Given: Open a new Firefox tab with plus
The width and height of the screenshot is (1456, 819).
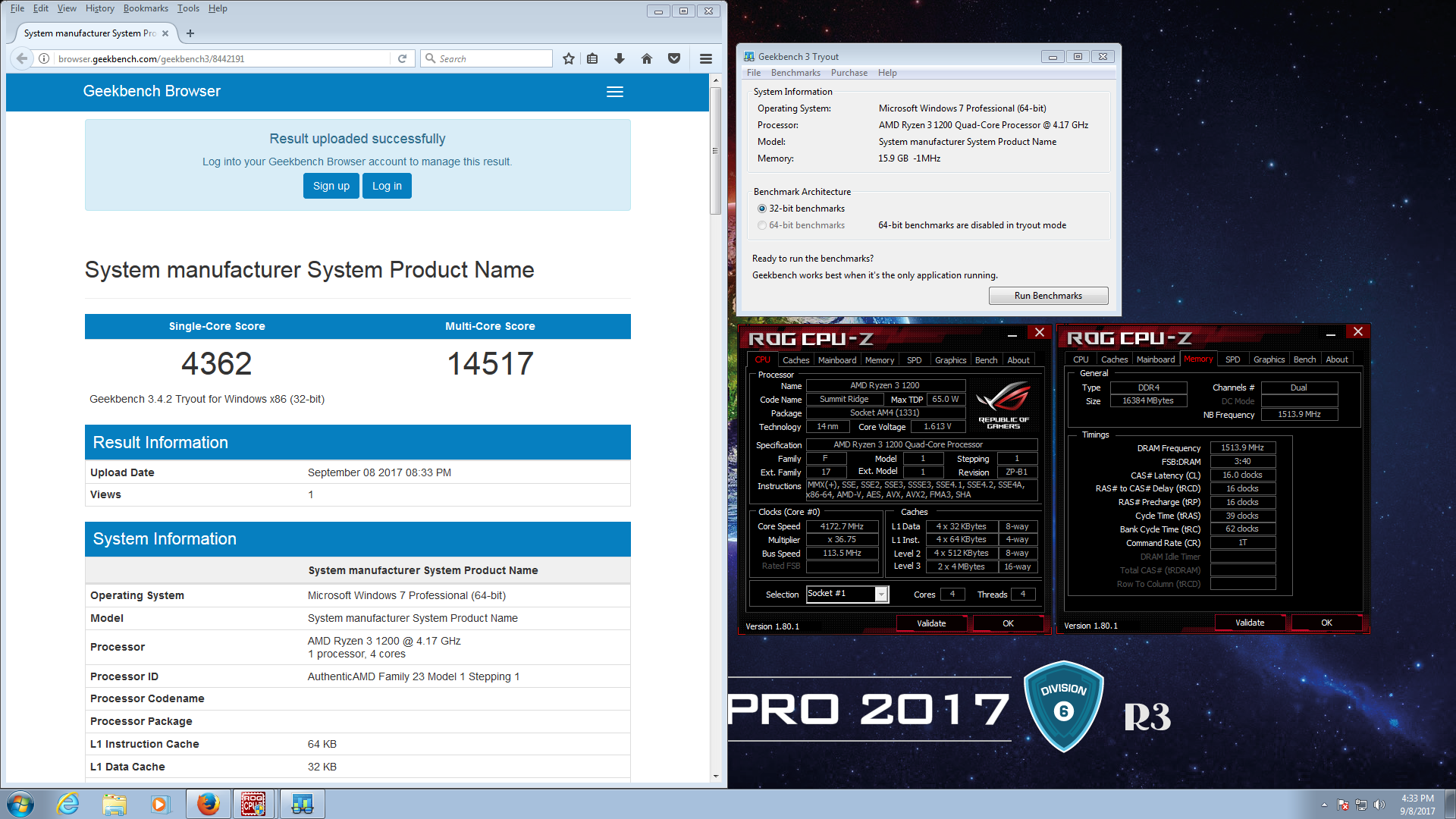Looking at the screenshot, I should coord(190,33).
